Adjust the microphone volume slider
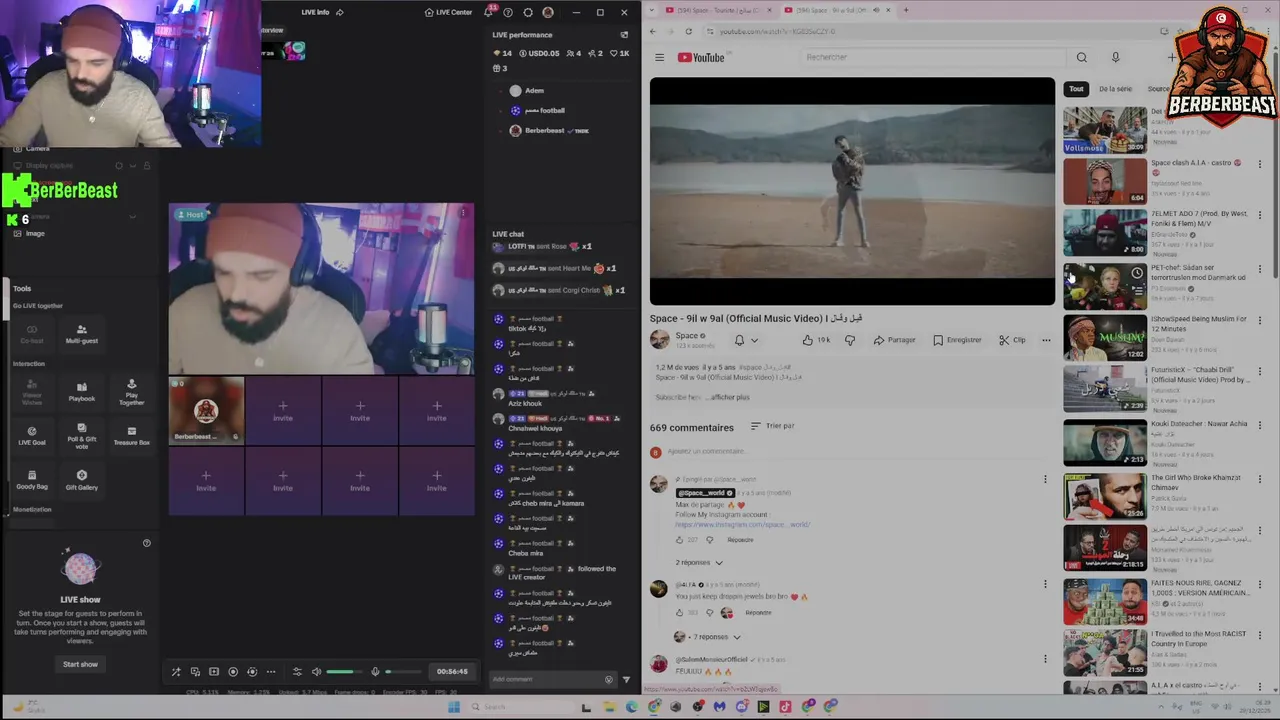 point(403,672)
